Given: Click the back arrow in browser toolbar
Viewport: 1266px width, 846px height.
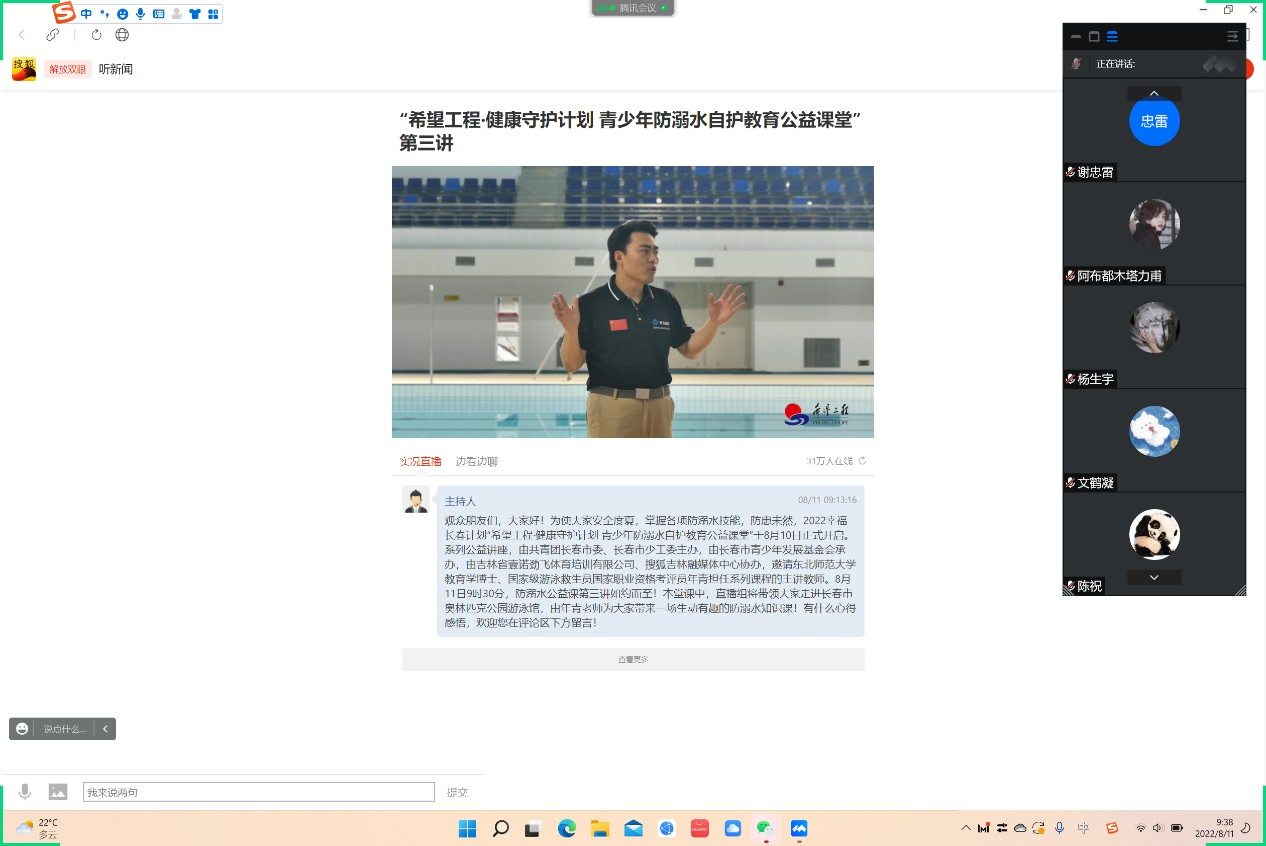Looking at the screenshot, I should coord(22,35).
